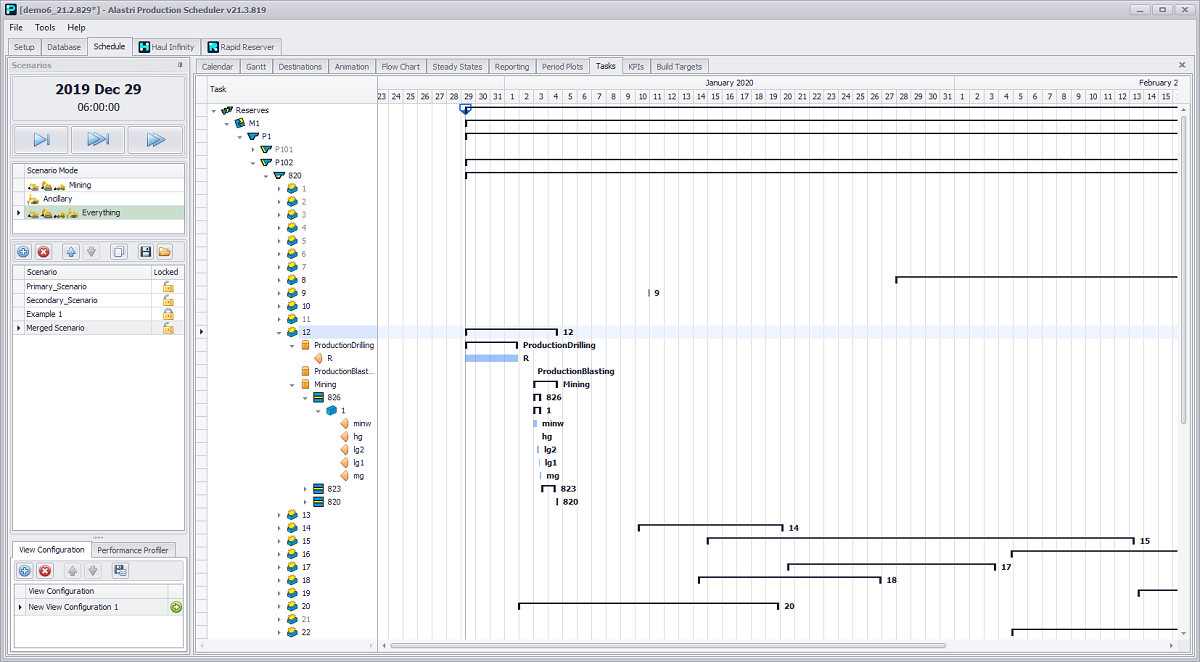Select the Mining scenario mode

[79, 185]
